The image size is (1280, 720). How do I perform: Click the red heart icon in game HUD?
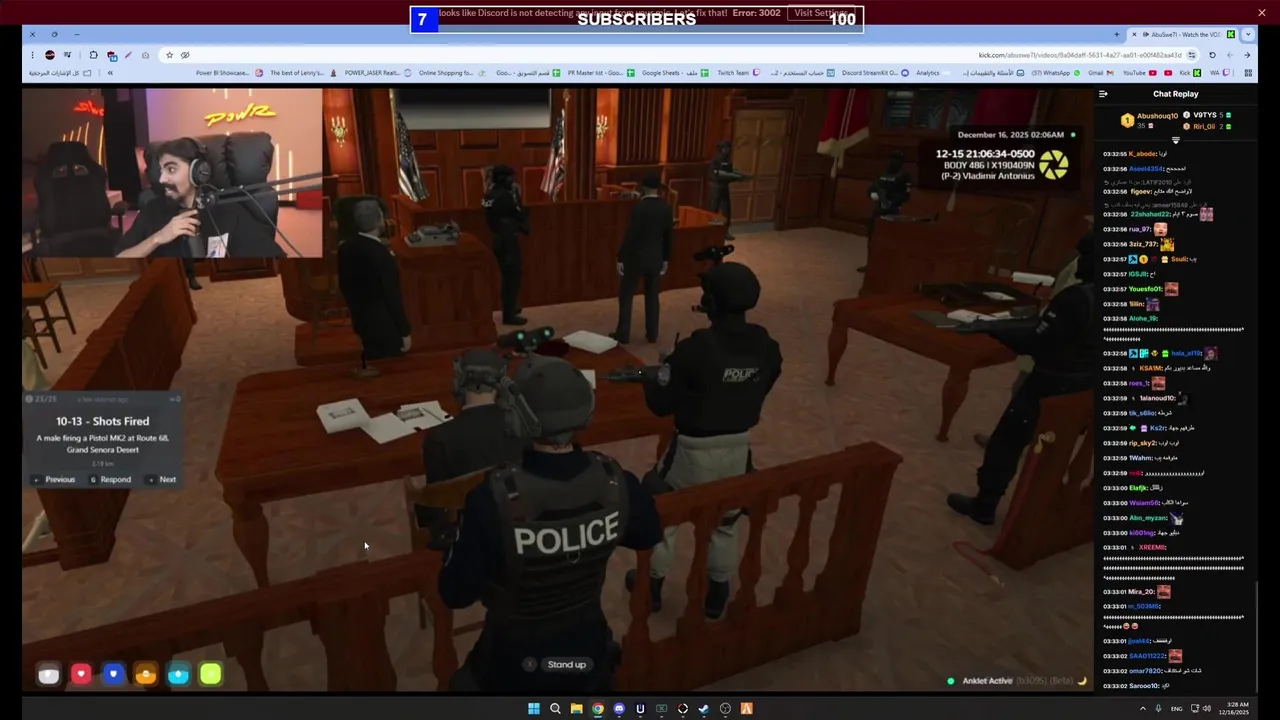tap(81, 674)
